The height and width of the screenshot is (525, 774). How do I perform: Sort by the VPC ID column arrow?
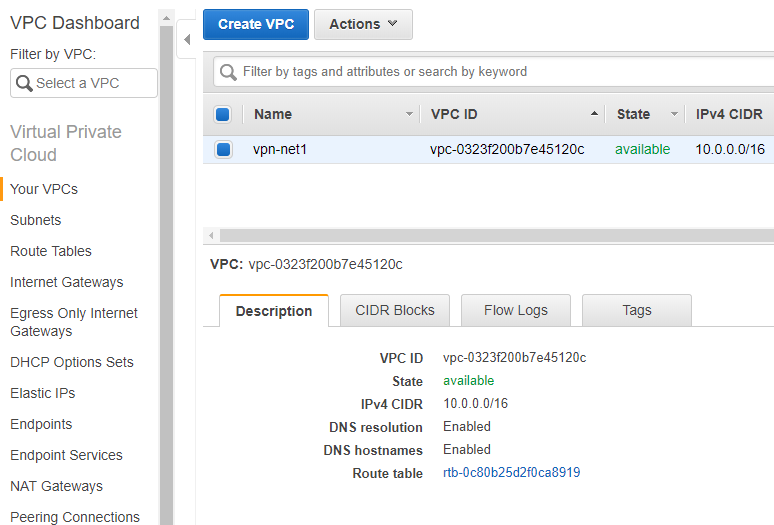[x=594, y=114]
